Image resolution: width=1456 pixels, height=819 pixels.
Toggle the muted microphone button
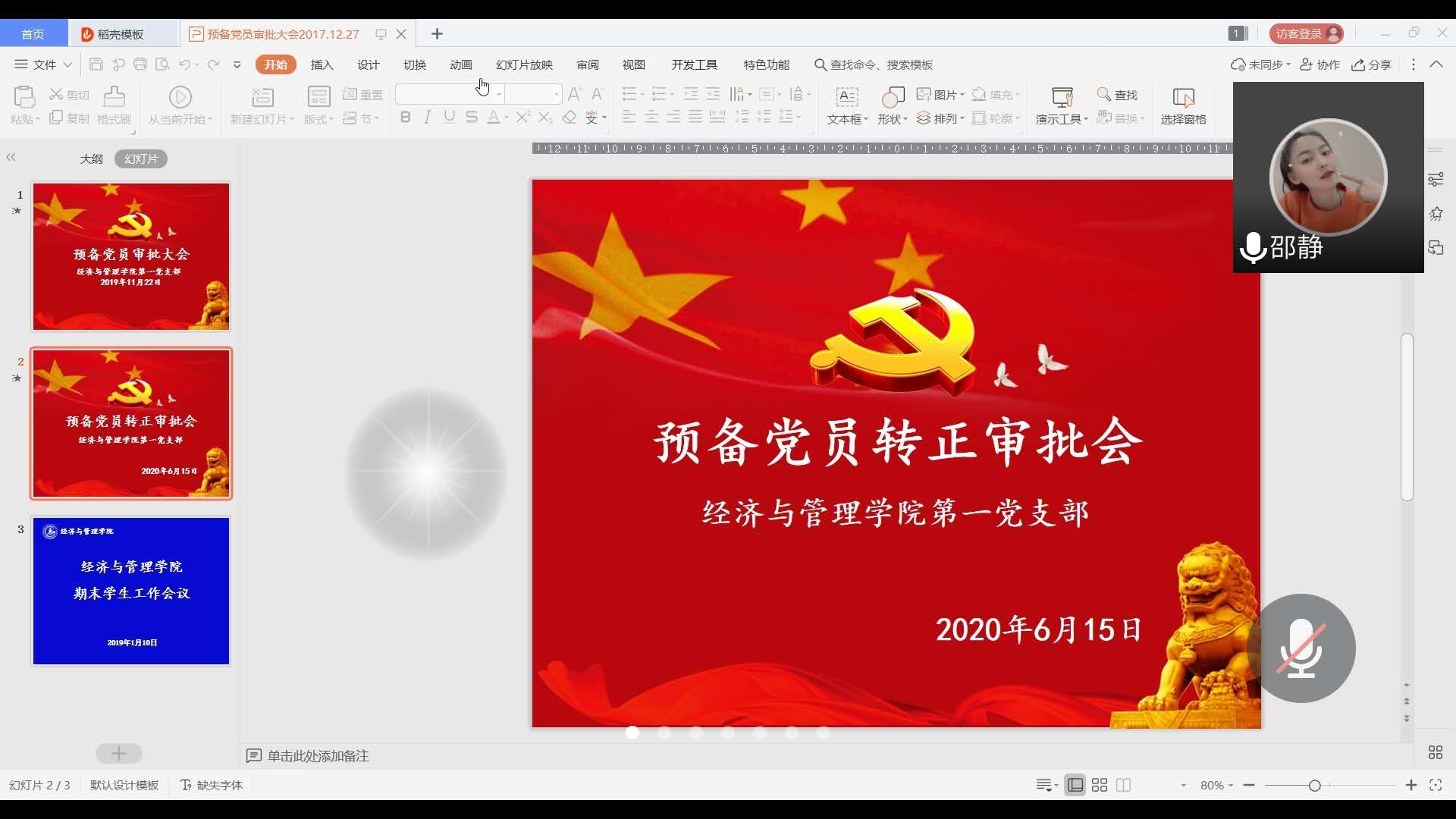click(1301, 648)
